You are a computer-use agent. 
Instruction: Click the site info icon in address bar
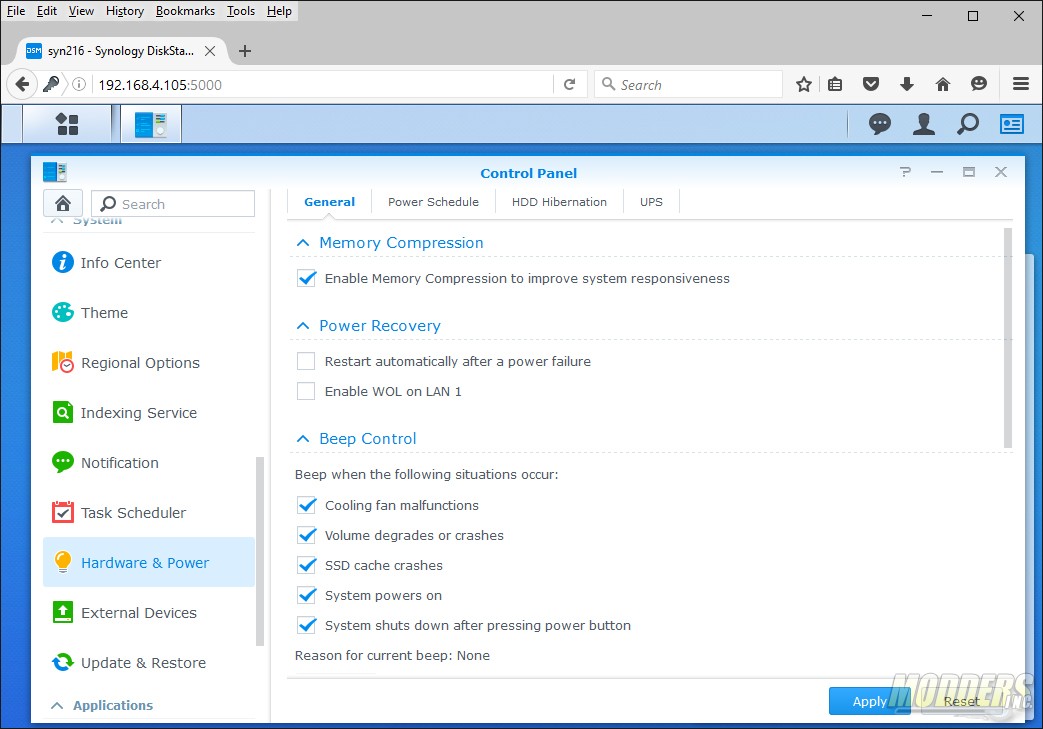78,84
